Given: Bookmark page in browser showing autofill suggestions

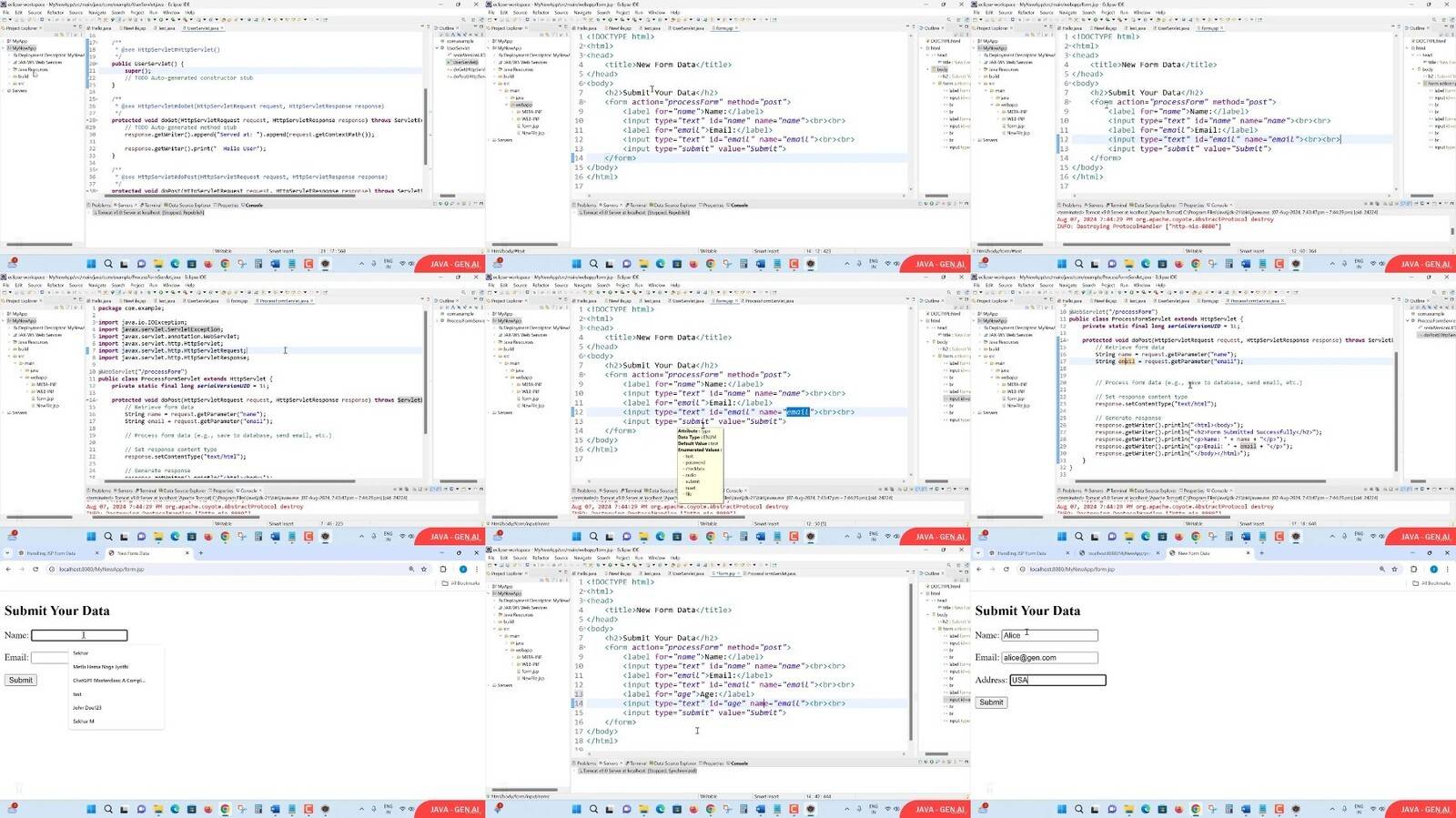Looking at the screenshot, I should pyautogui.click(x=423, y=569).
